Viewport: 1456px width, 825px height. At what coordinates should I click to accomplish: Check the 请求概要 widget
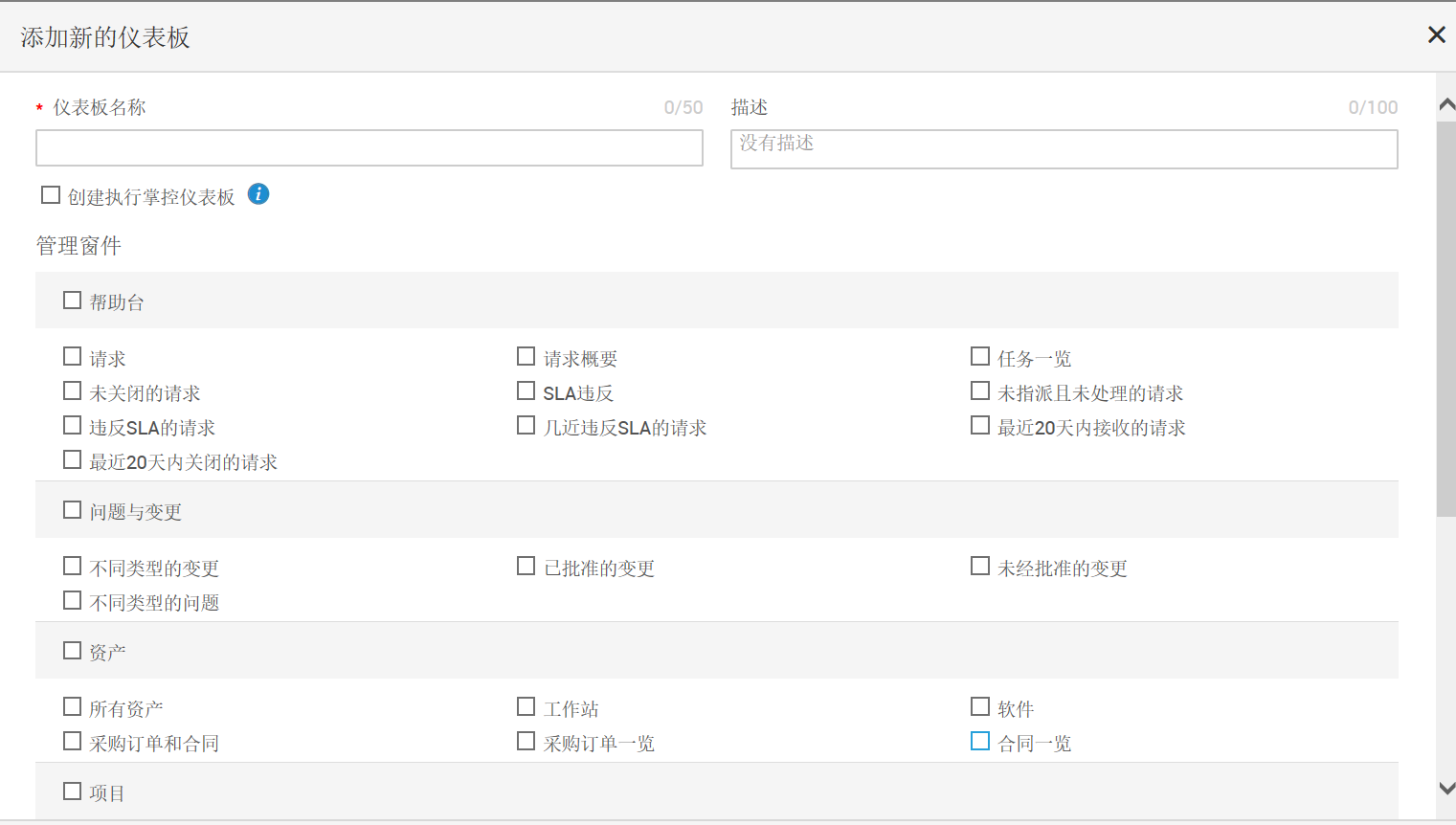pyautogui.click(x=526, y=357)
